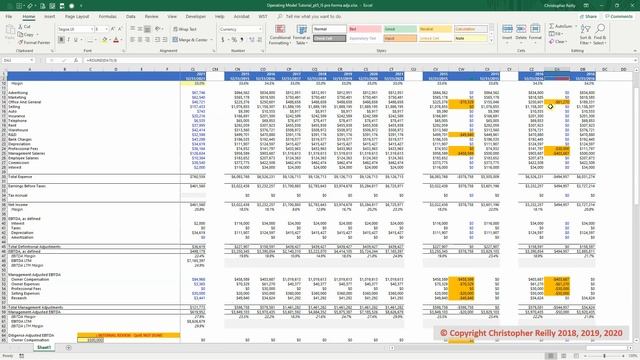Viewport: 640px width, 360px height.
Task: Apply the Good cell style
Action: (x=400, y=29)
